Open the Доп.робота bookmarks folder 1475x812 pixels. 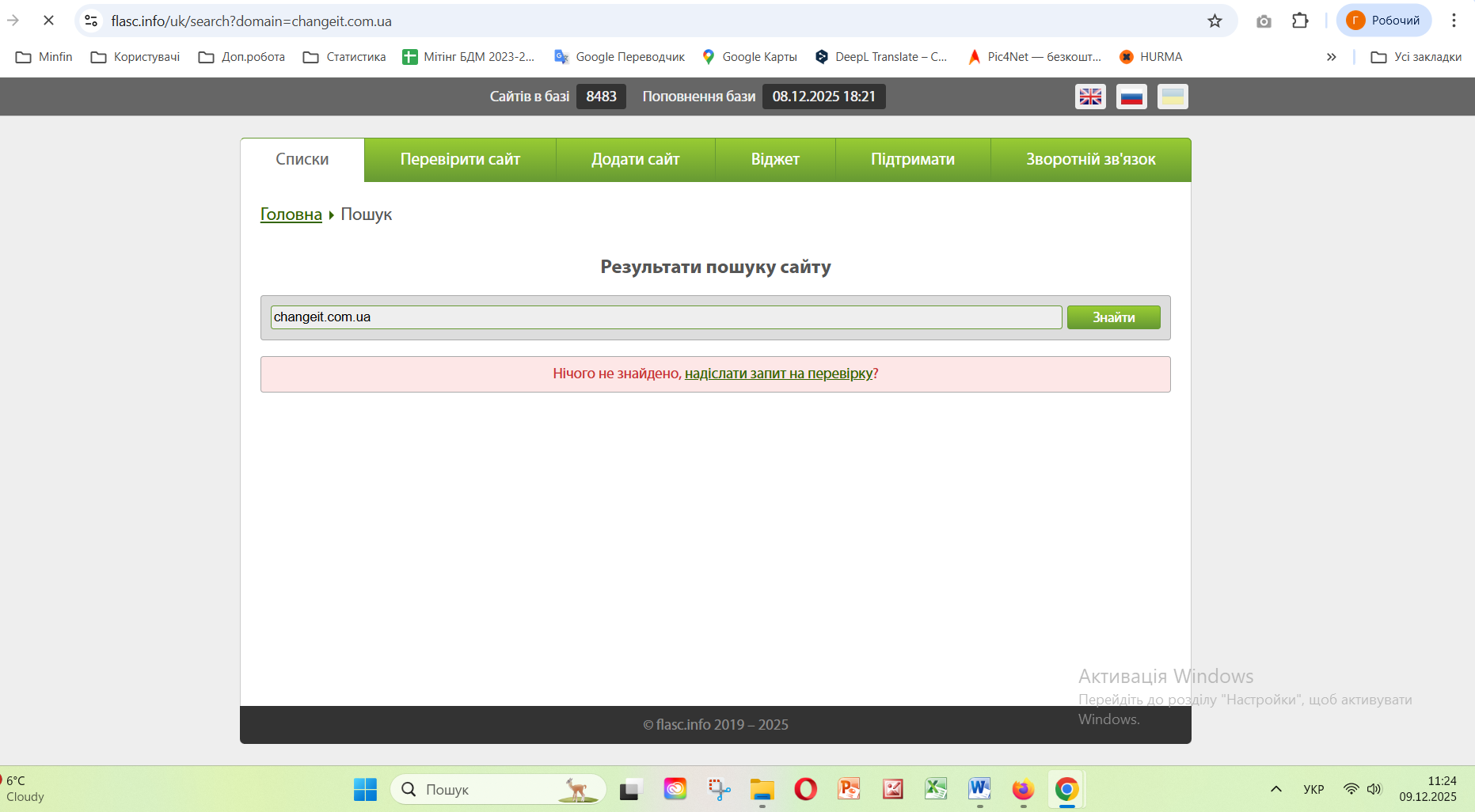tap(241, 57)
